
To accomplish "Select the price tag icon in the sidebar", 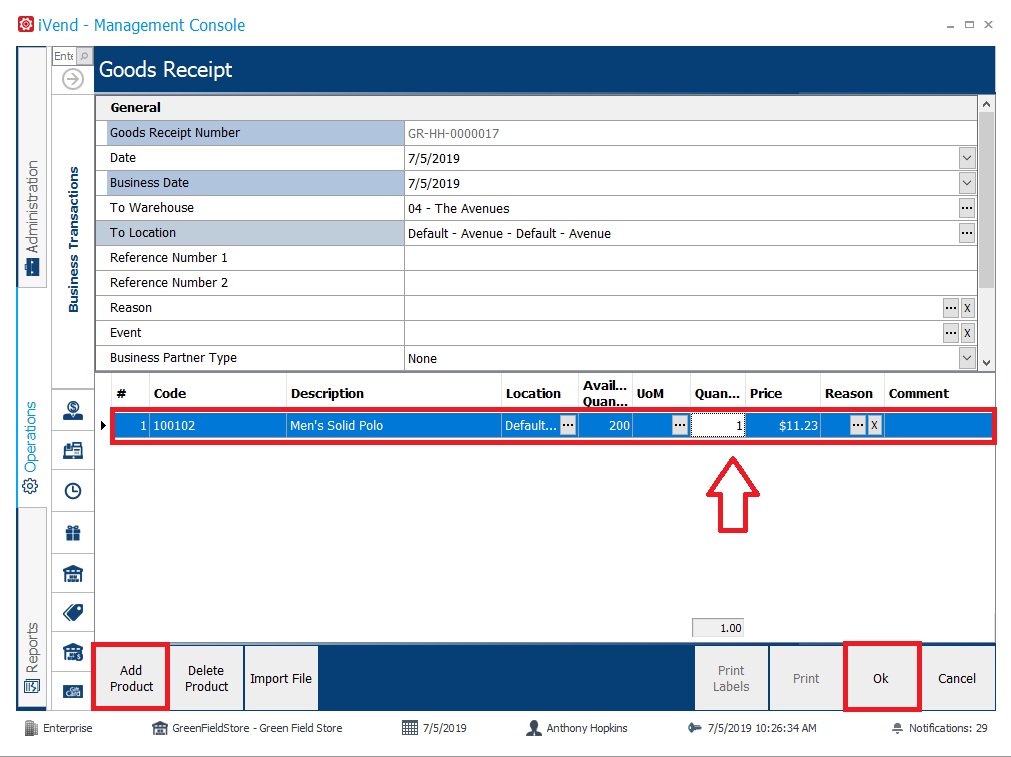I will (x=73, y=612).
